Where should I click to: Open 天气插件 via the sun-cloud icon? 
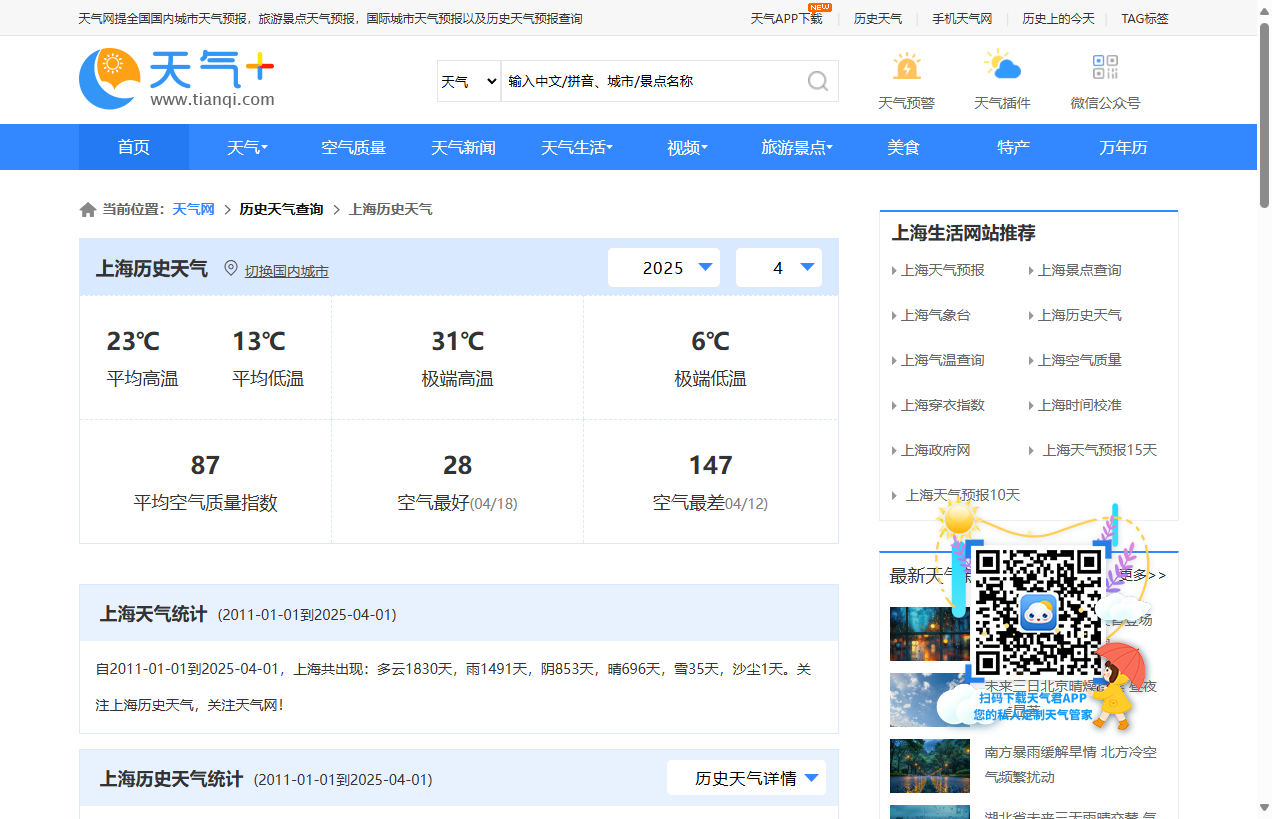[x=1003, y=66]
